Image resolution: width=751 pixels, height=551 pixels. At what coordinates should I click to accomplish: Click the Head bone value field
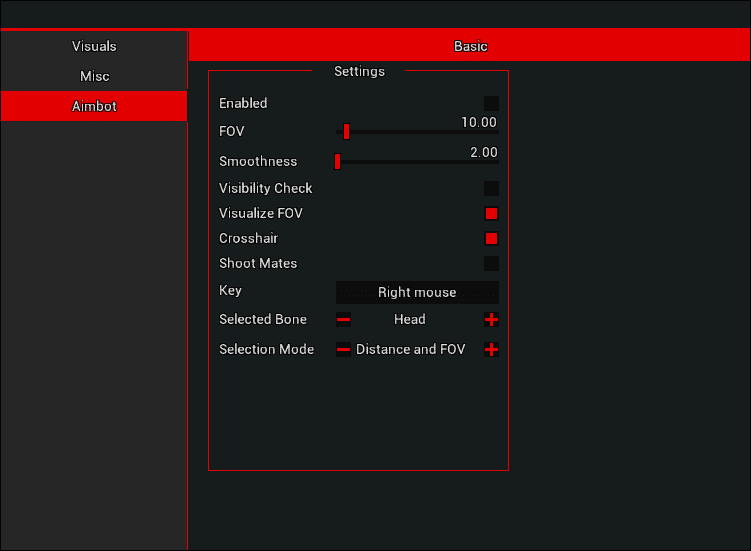(x=410, y=320)
